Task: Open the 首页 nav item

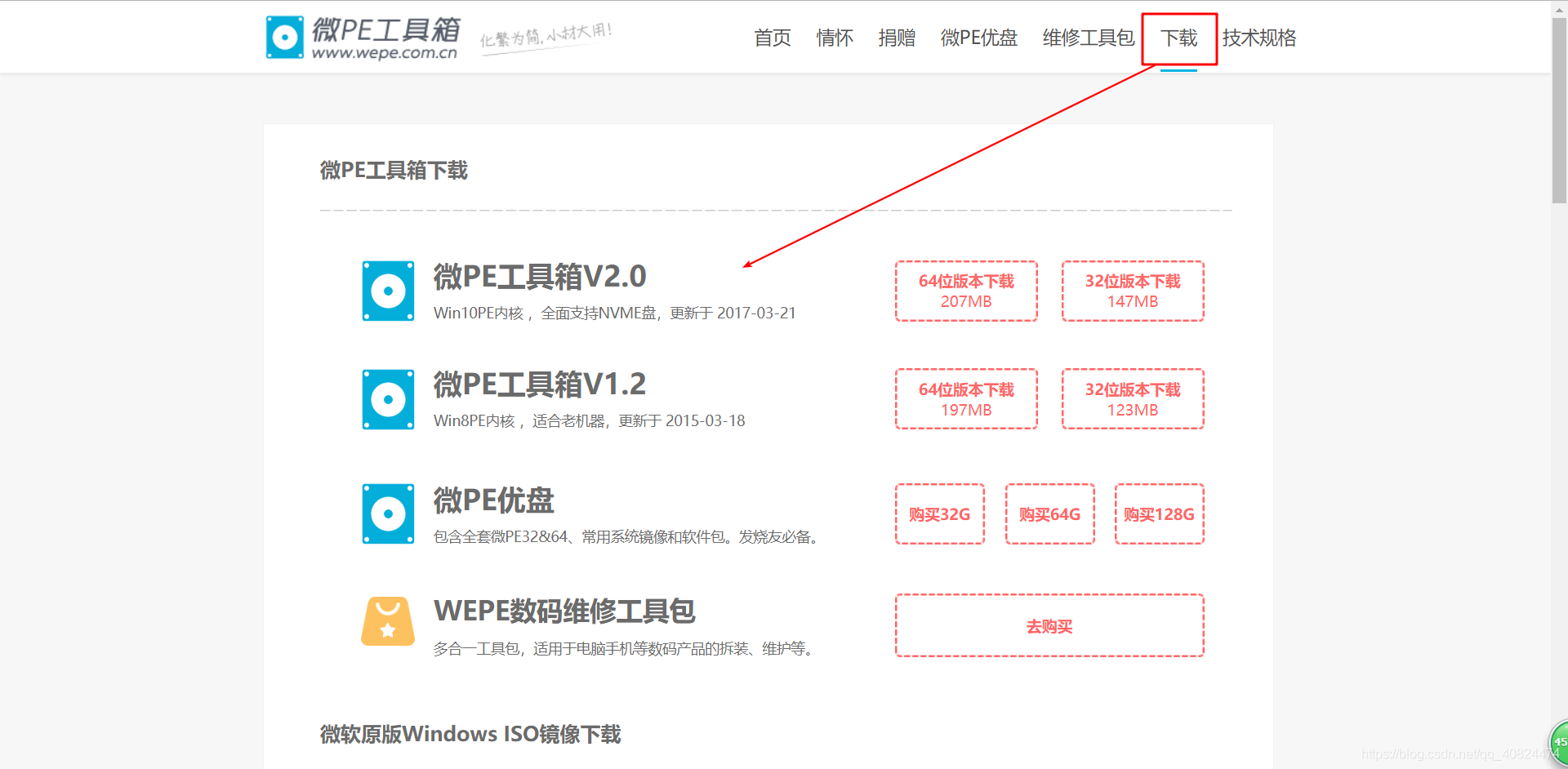Action: pos(773,38)
